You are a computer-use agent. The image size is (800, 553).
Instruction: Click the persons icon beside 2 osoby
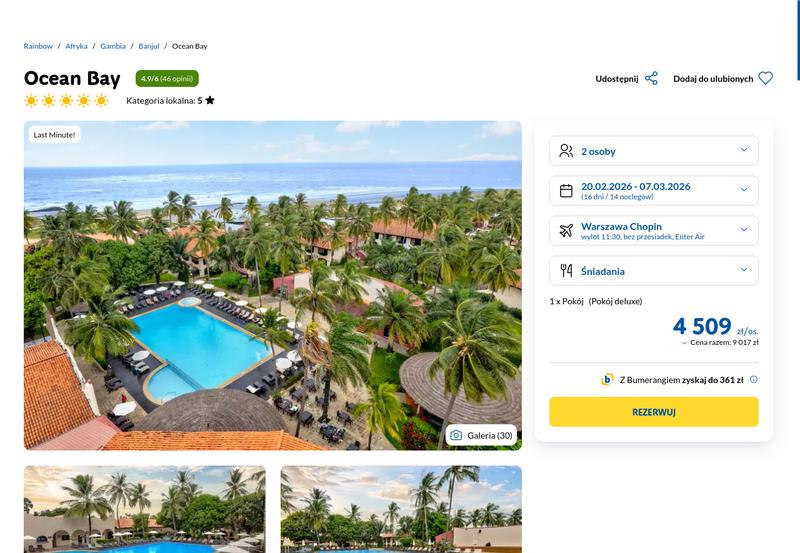click(566, 151)
